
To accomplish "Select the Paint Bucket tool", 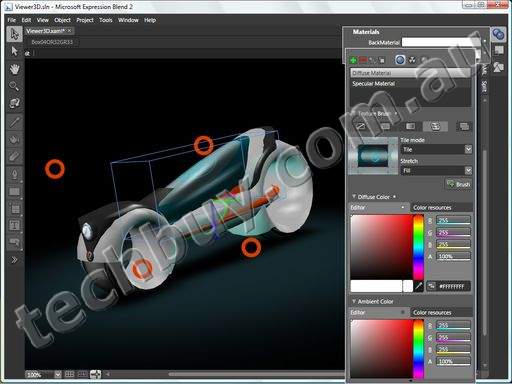I will pos(14,139).
